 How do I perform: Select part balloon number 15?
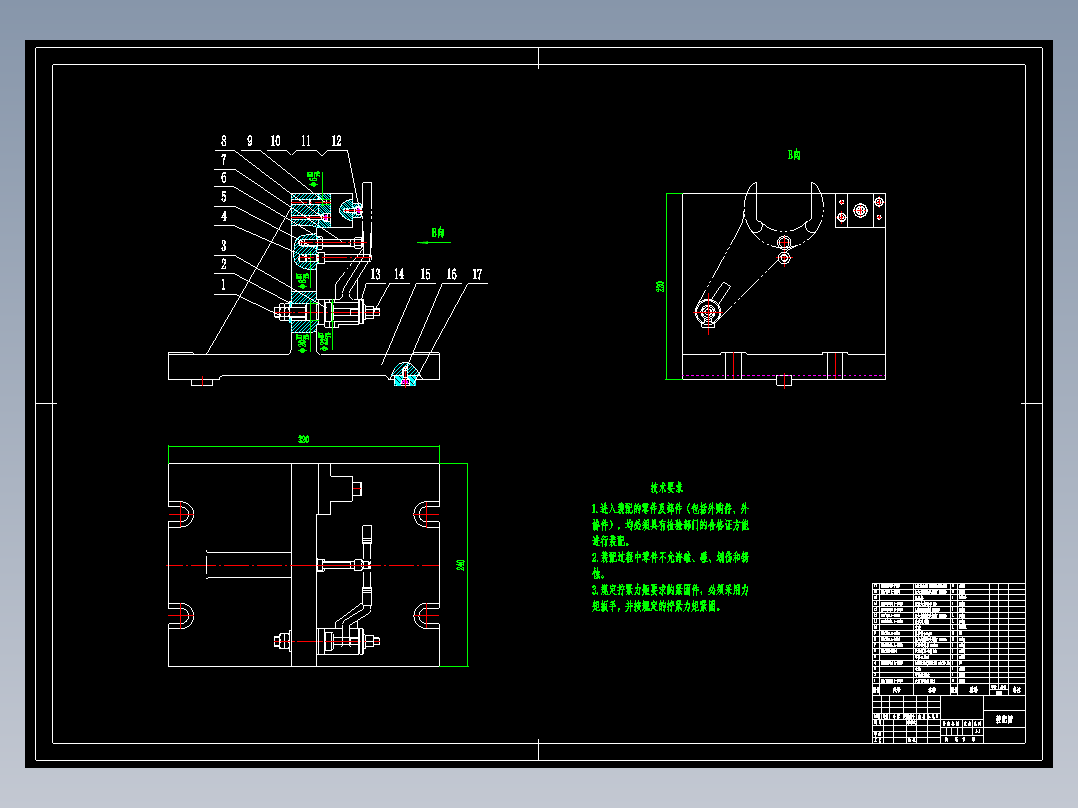[426, 274]
